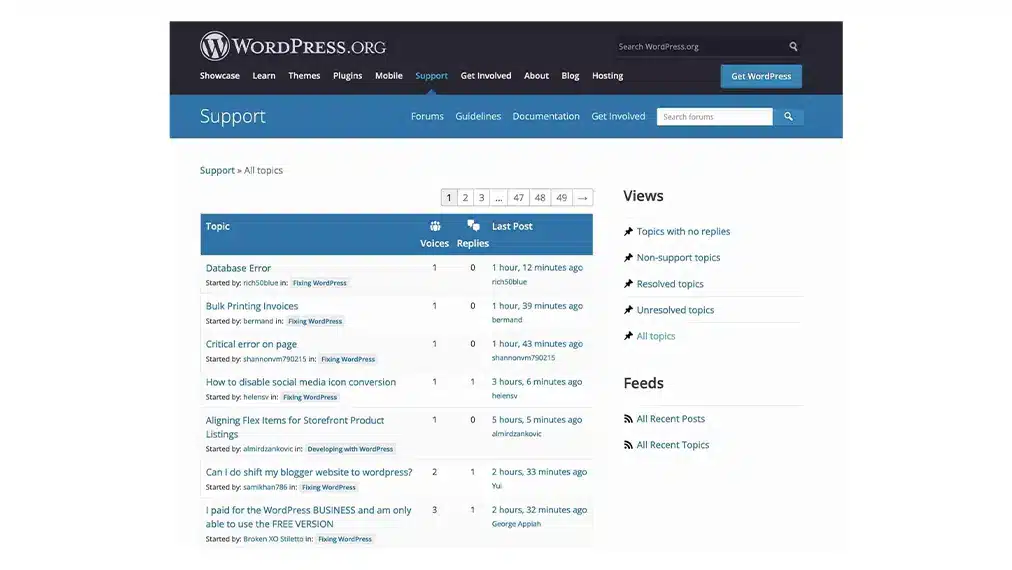The height and width of the screenshot is (570, 1012).
Task: Click pin icon beside All topics view
Action: click(628, 336)
